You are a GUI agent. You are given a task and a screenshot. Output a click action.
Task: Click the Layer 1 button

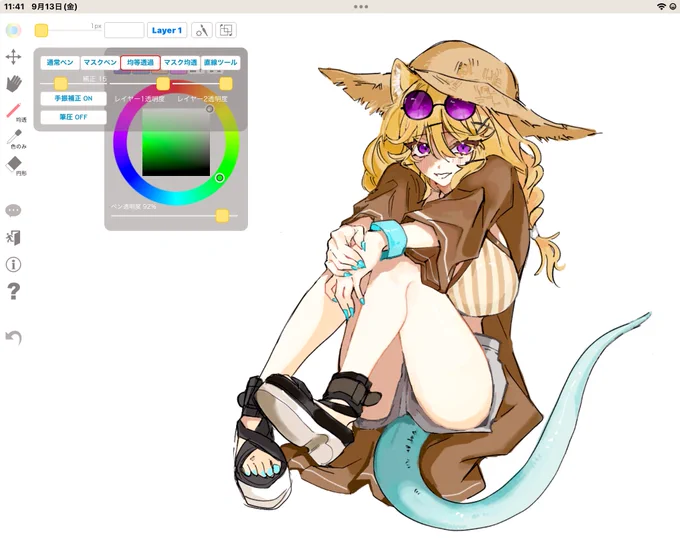coord(167,30)
